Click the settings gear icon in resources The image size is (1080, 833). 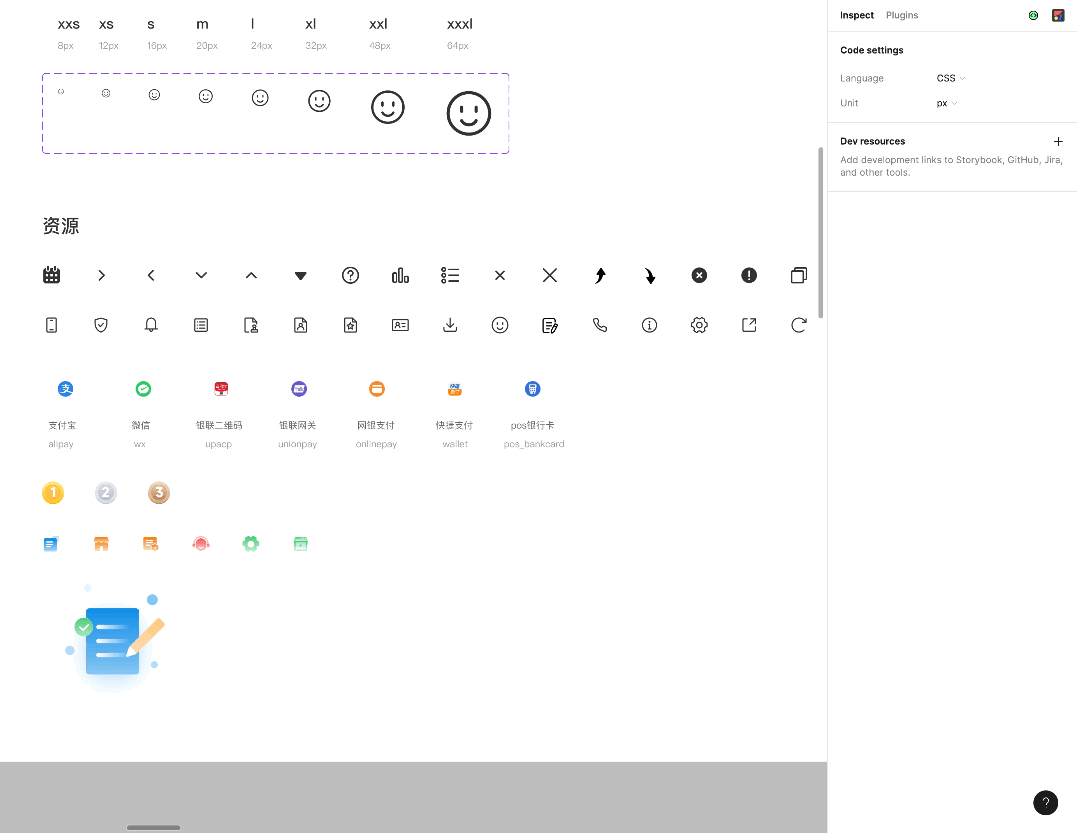[699, 325]
